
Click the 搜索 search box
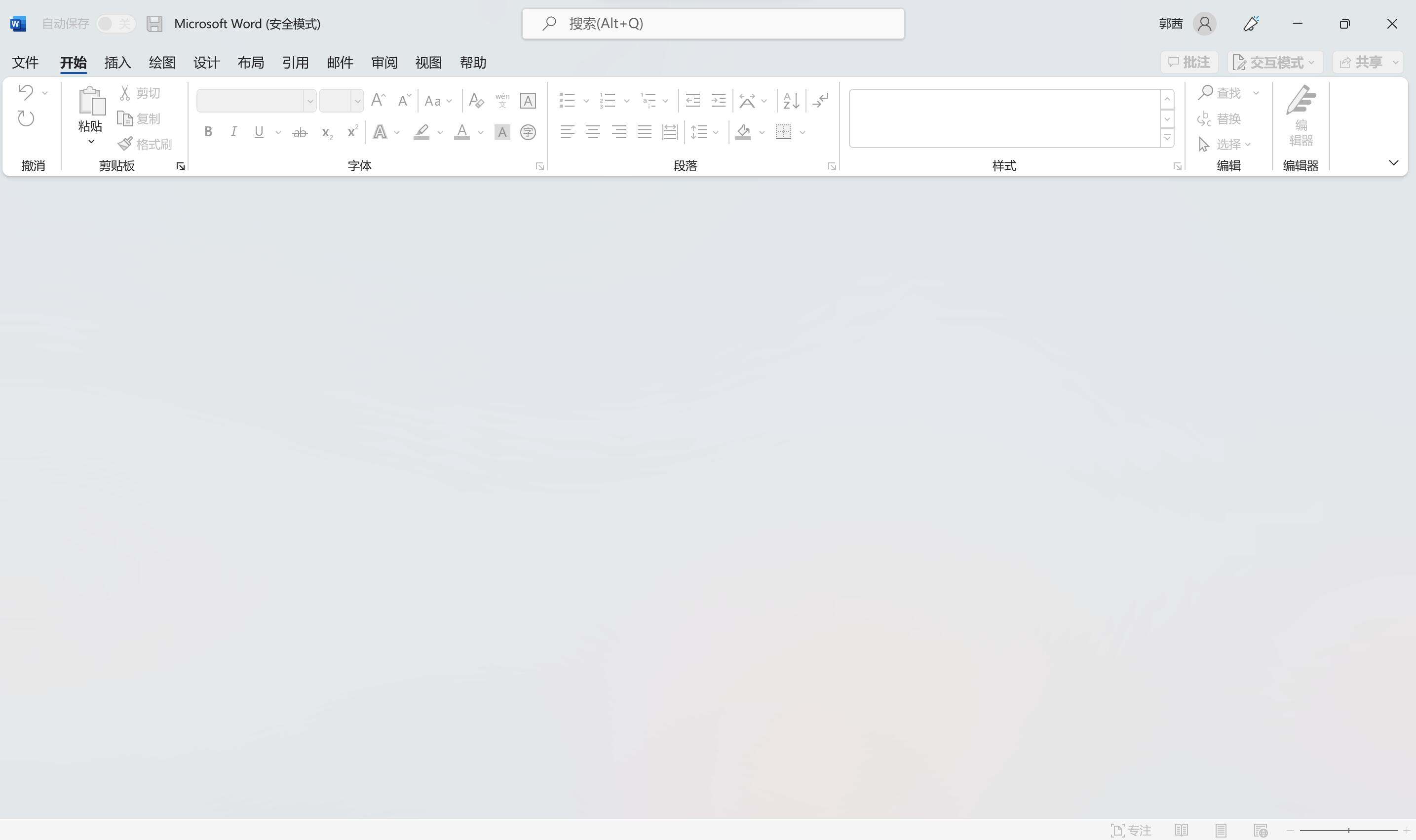(713, 24)
